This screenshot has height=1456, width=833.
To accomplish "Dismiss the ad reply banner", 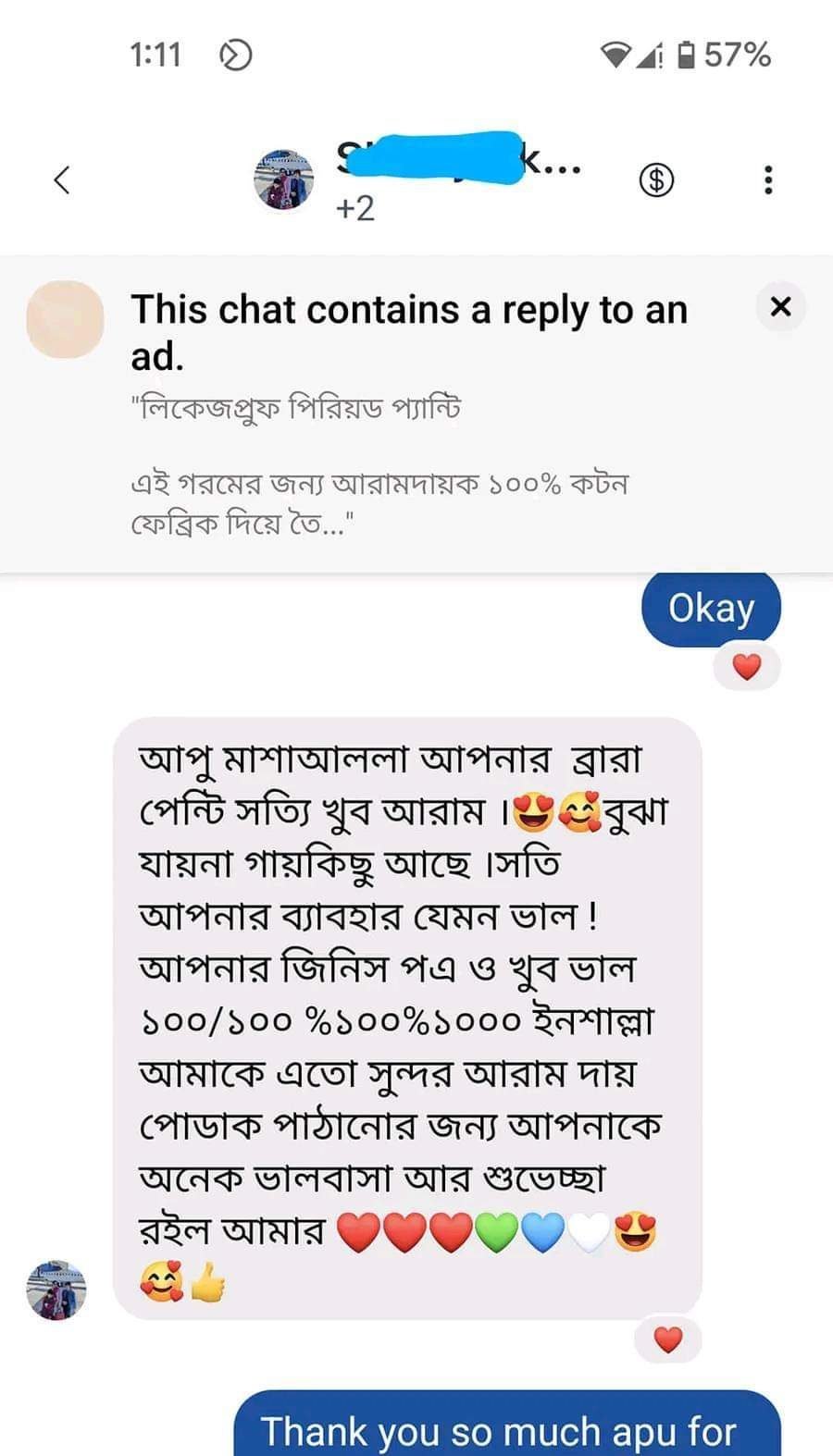I will coord(780,307).
